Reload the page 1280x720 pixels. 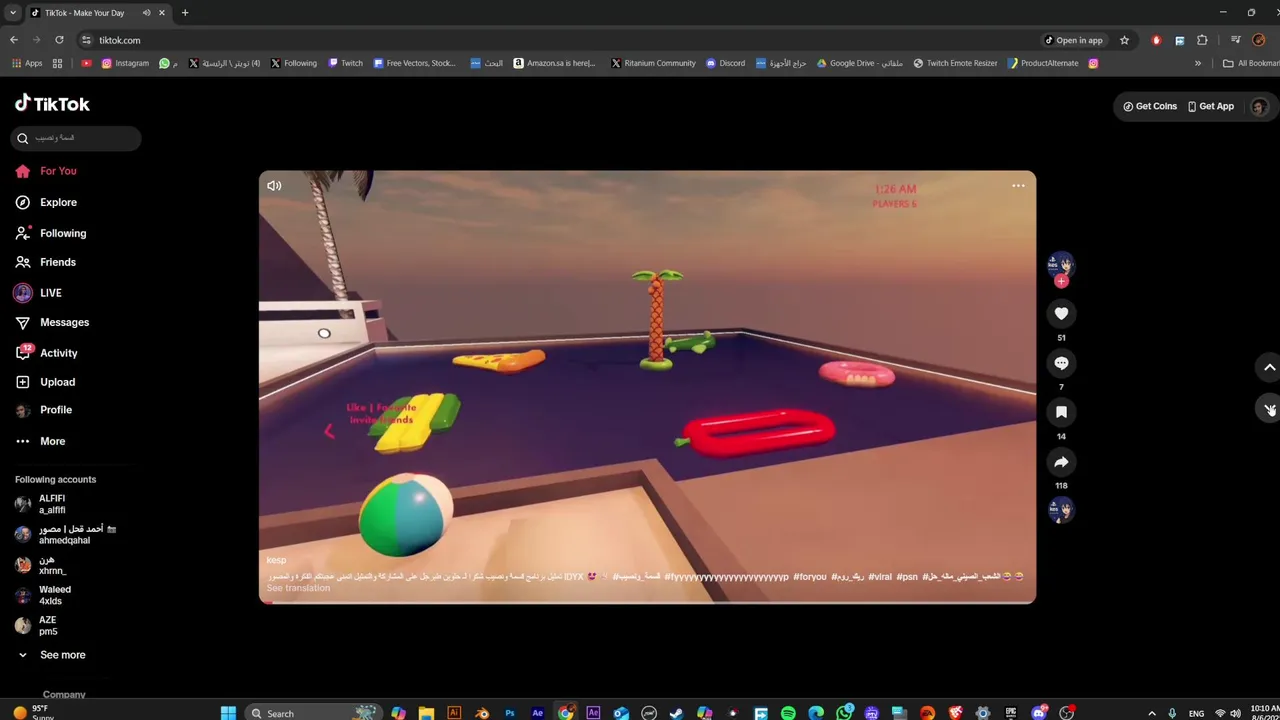pyautogui.click(x=59, y=40)
